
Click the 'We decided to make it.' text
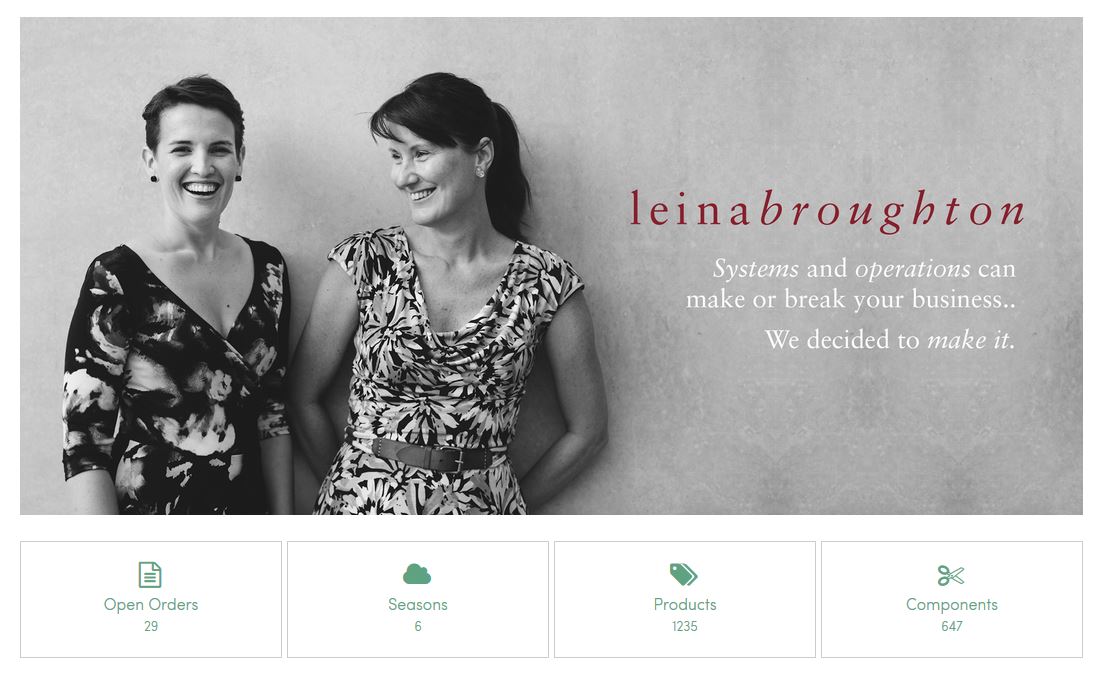click(x=890, y=340)
